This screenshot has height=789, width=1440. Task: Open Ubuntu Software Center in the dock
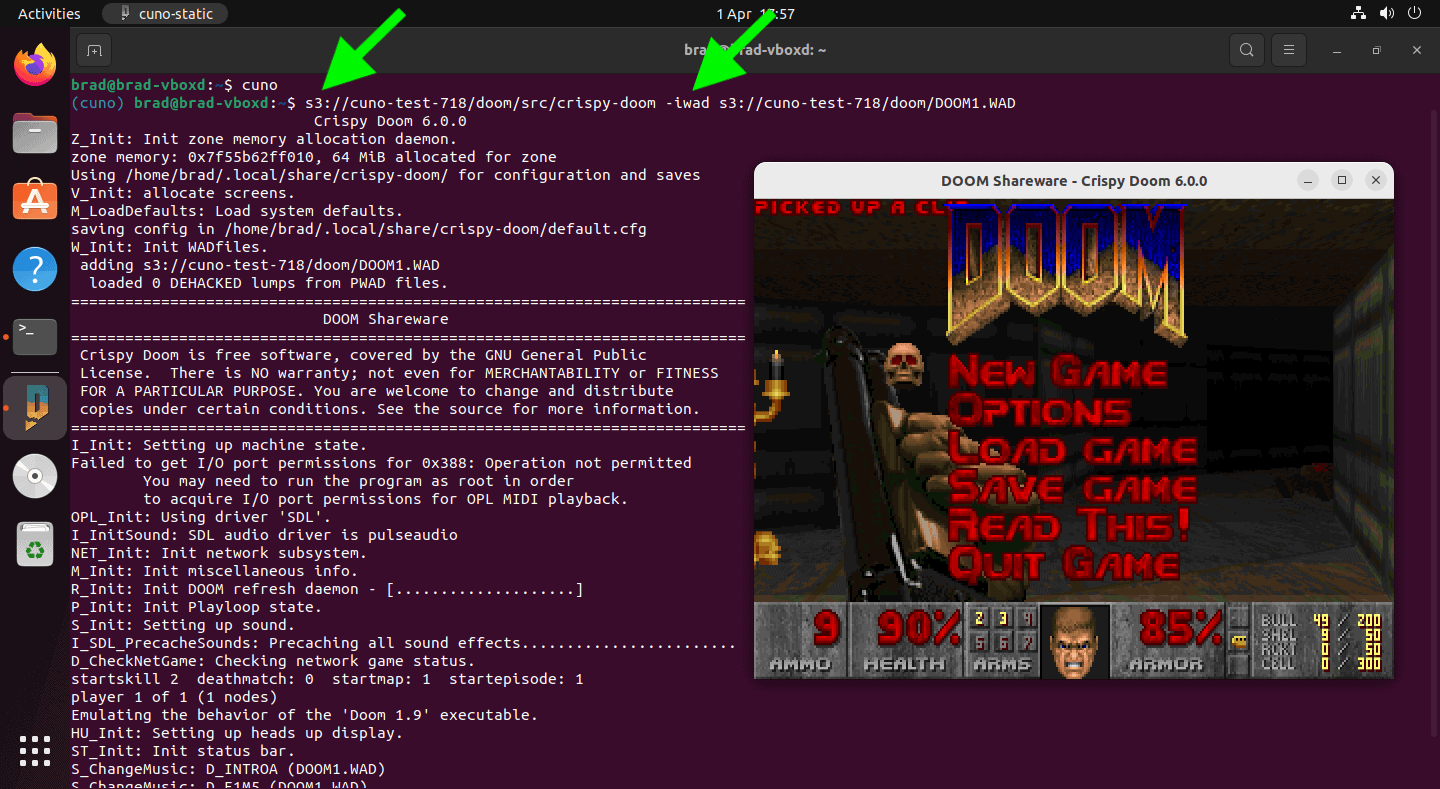(35, 199)
